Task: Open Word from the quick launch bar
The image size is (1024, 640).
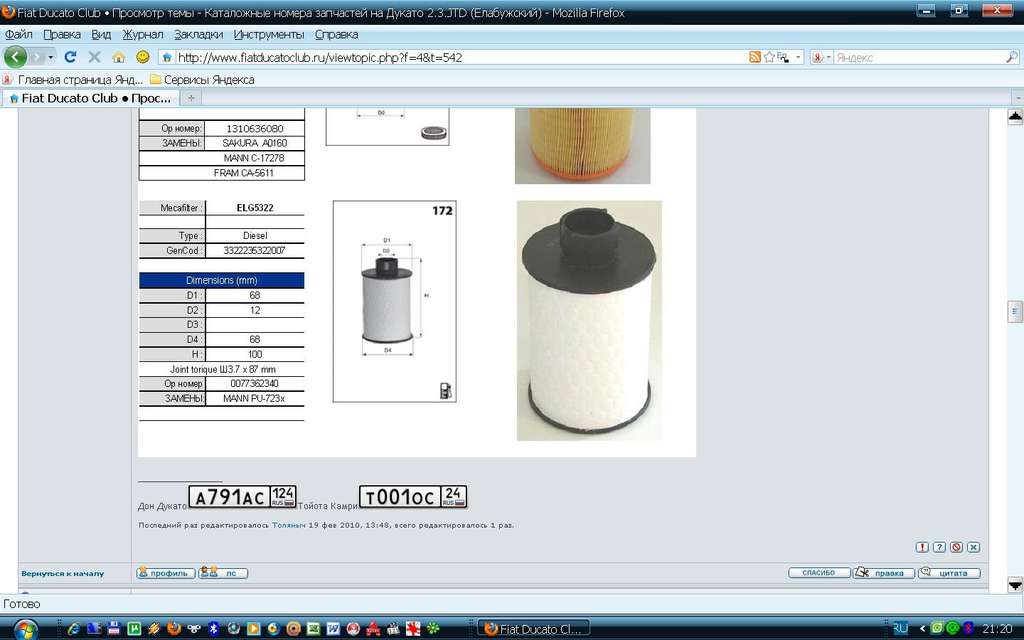Action: point(333,629)
